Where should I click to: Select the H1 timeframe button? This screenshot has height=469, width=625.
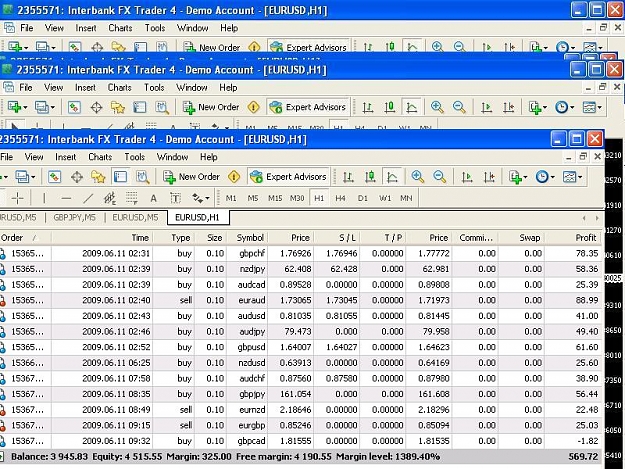point(319,198)
